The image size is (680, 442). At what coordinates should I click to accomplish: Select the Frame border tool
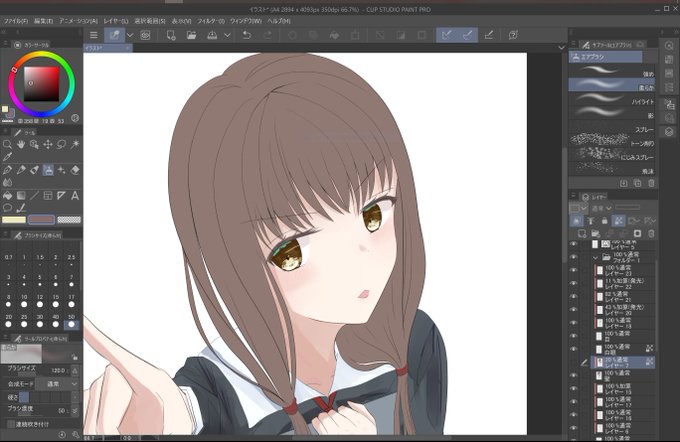(48, 196)
